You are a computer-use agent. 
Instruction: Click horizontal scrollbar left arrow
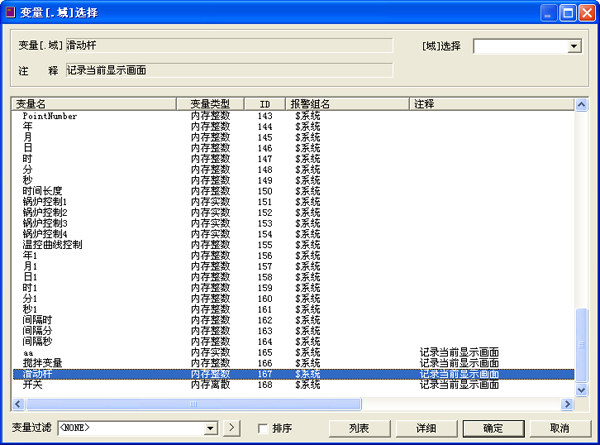18,404
